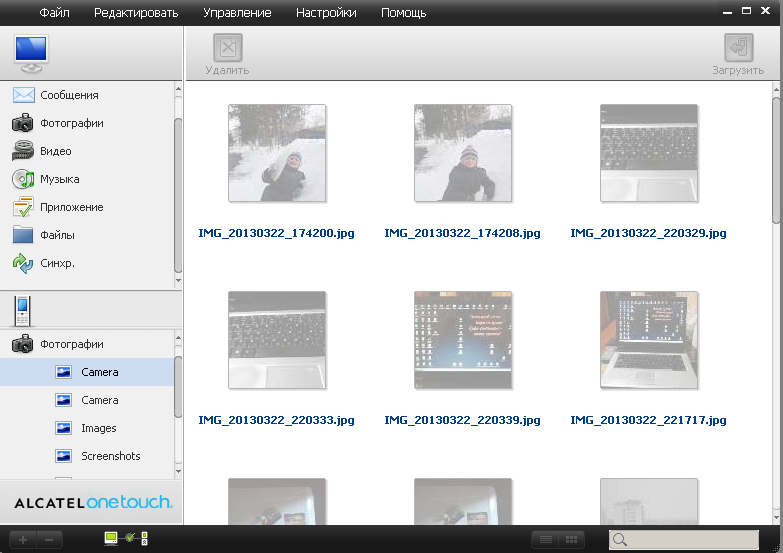Screen dimensions: 783x553
Task: Click in the search input field
Action: coord(684,540)
